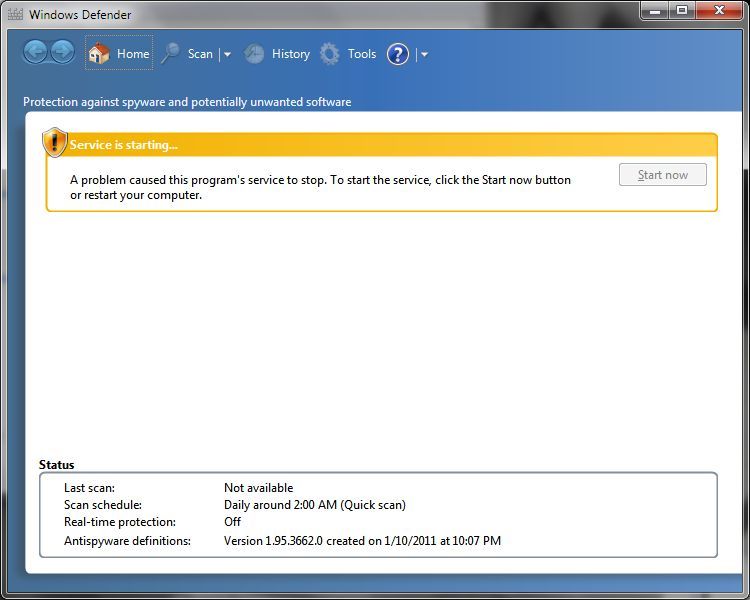Viewport: 750px width, 600px height.
Task: Go to the Home page
Action: 119,53
